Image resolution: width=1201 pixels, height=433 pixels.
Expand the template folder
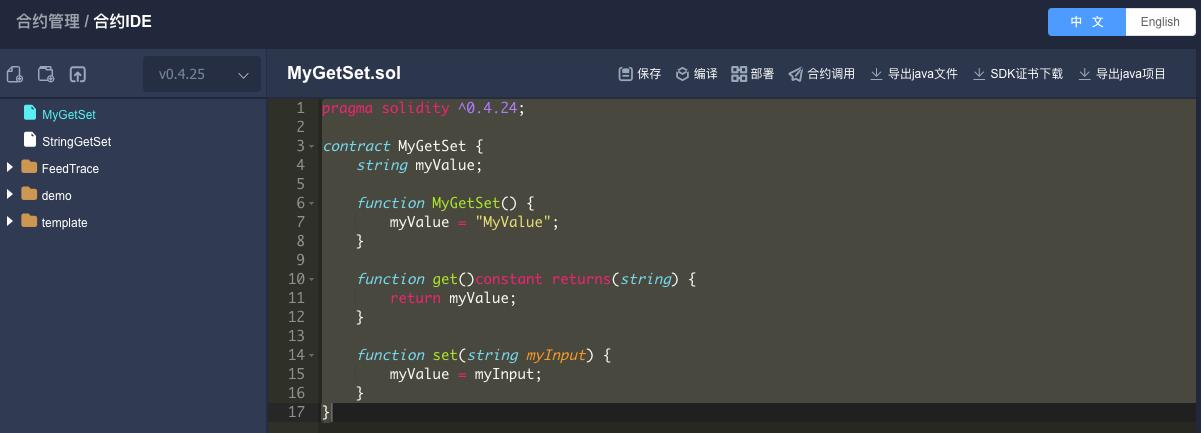pos(10,222)
